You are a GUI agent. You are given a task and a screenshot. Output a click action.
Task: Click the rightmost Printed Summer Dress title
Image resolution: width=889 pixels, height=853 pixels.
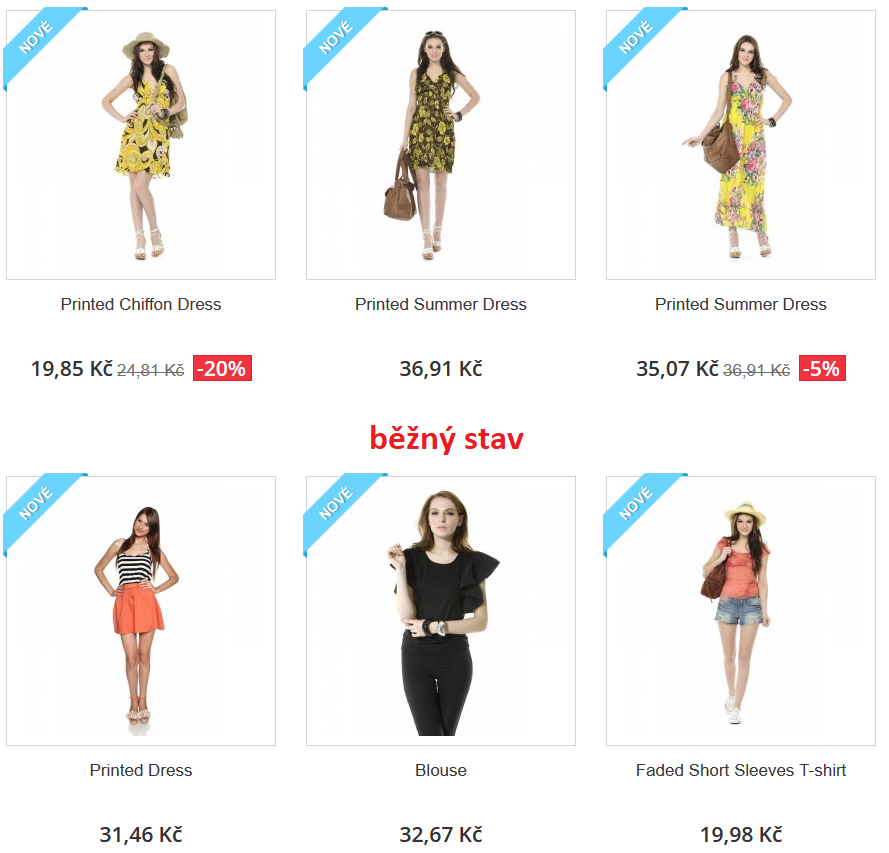(740, 304)
